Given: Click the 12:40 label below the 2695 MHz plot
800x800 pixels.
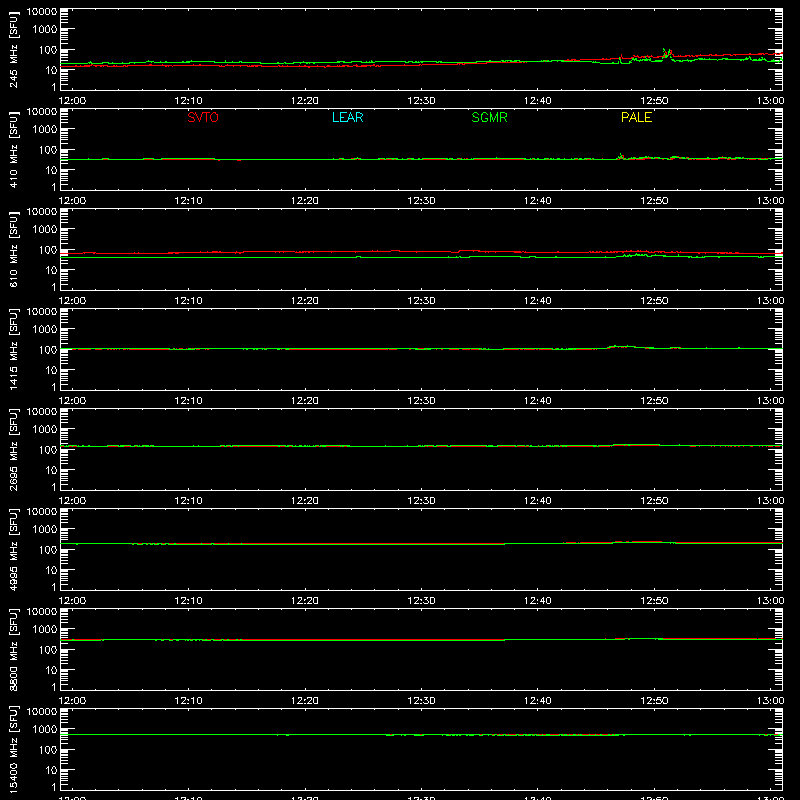Looking at the screenshot, I should click(x=538, y=501).
